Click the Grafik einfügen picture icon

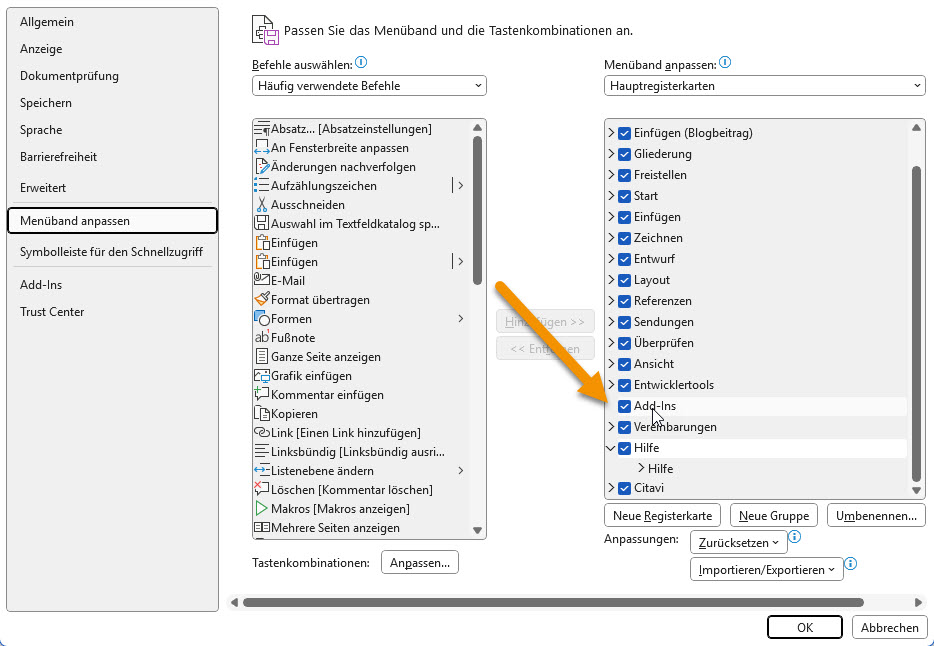[262, 376]
